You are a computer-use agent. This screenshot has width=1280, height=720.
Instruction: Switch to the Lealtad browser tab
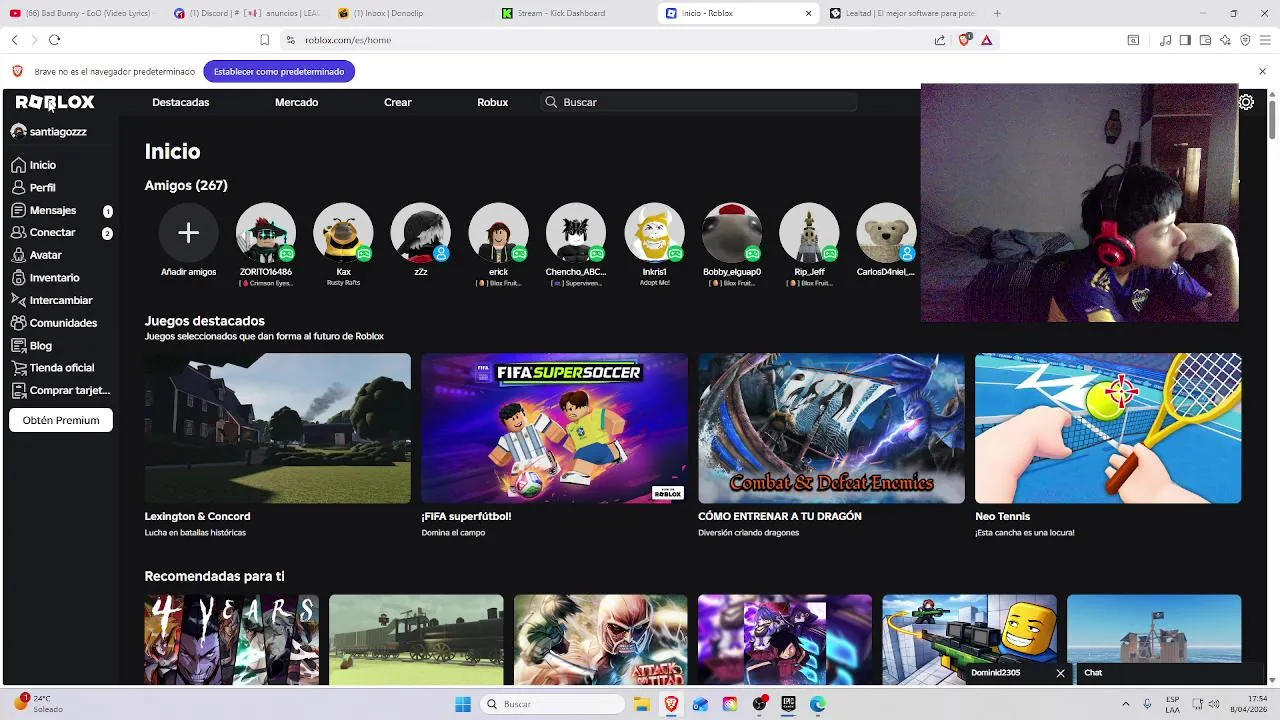903,13
